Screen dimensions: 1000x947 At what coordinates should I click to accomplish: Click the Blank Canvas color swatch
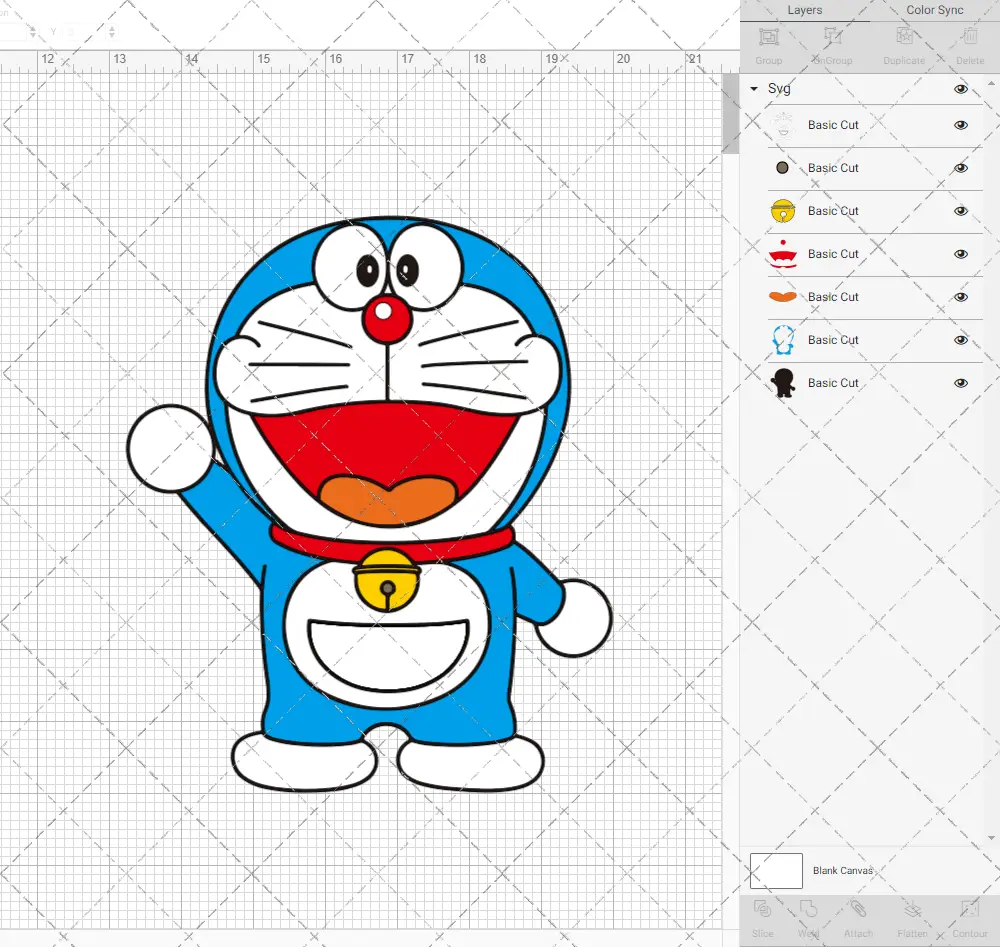pos(776,870)
